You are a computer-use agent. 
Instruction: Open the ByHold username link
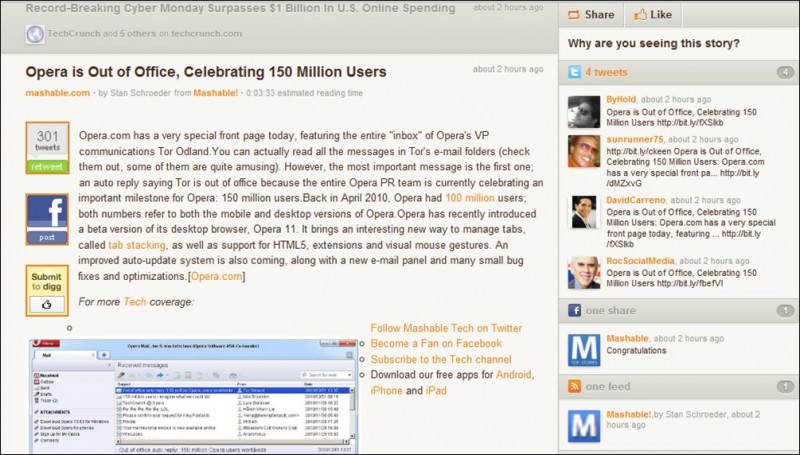[621, 99]
